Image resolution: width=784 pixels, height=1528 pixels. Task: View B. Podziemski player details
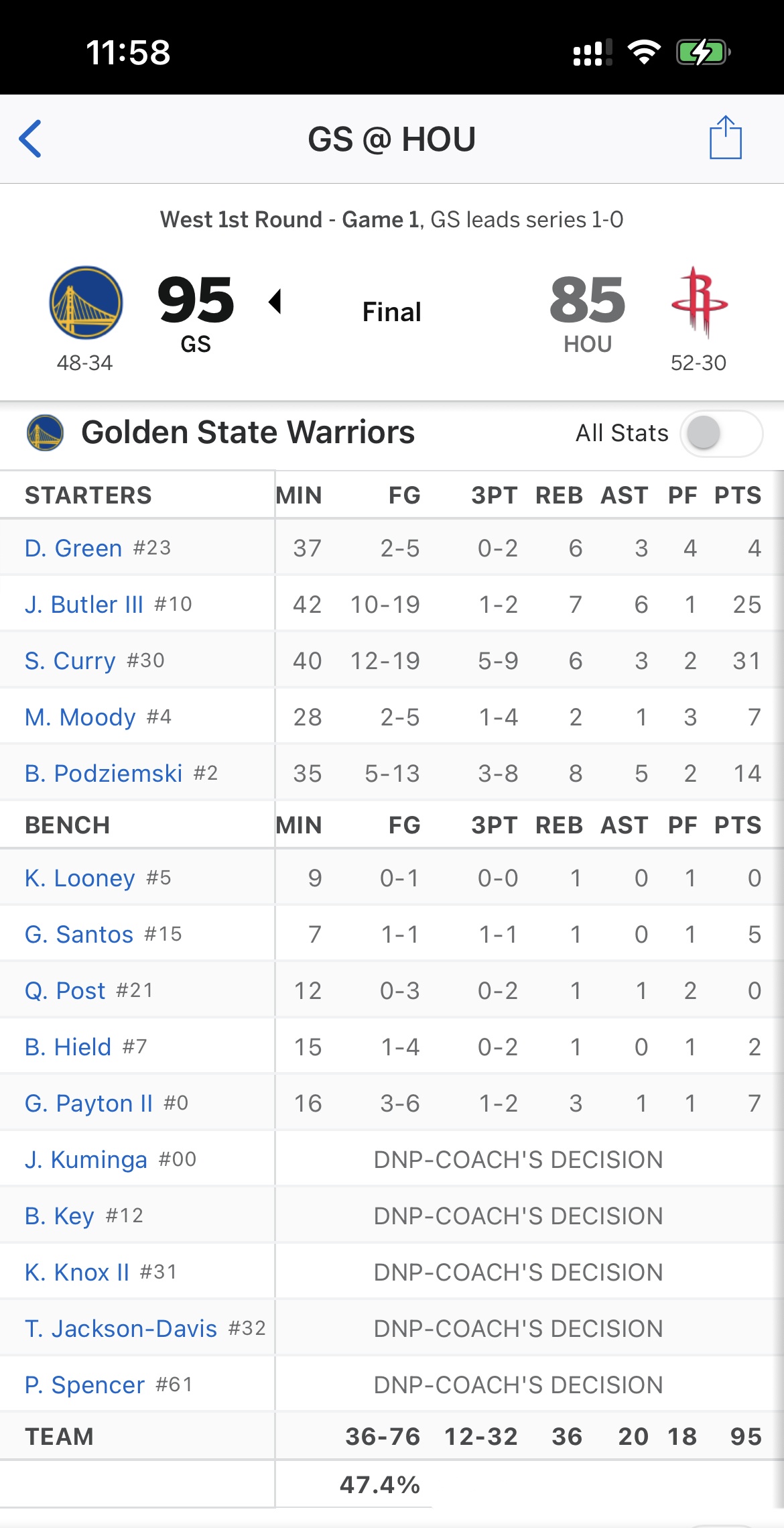[x=104, y=774]
